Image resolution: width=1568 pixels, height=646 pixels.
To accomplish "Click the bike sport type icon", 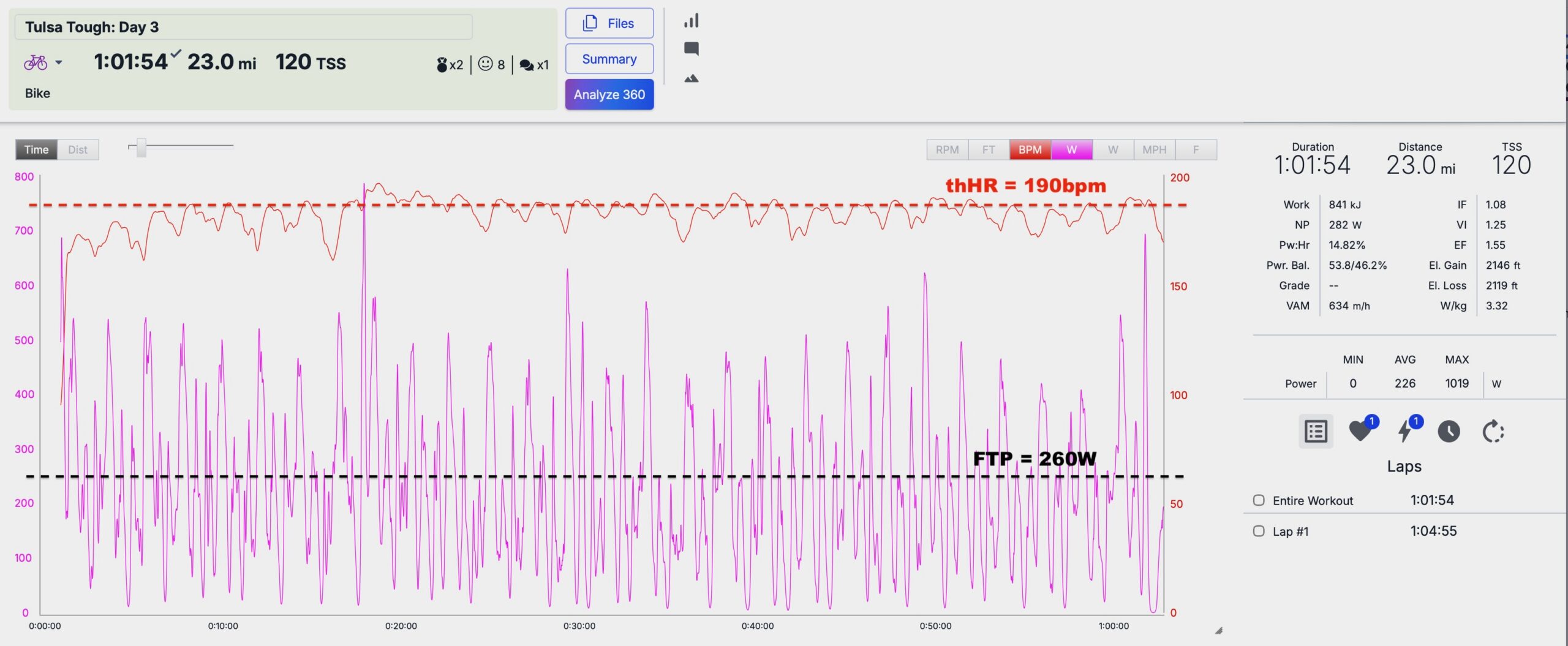I will point(36,62).
